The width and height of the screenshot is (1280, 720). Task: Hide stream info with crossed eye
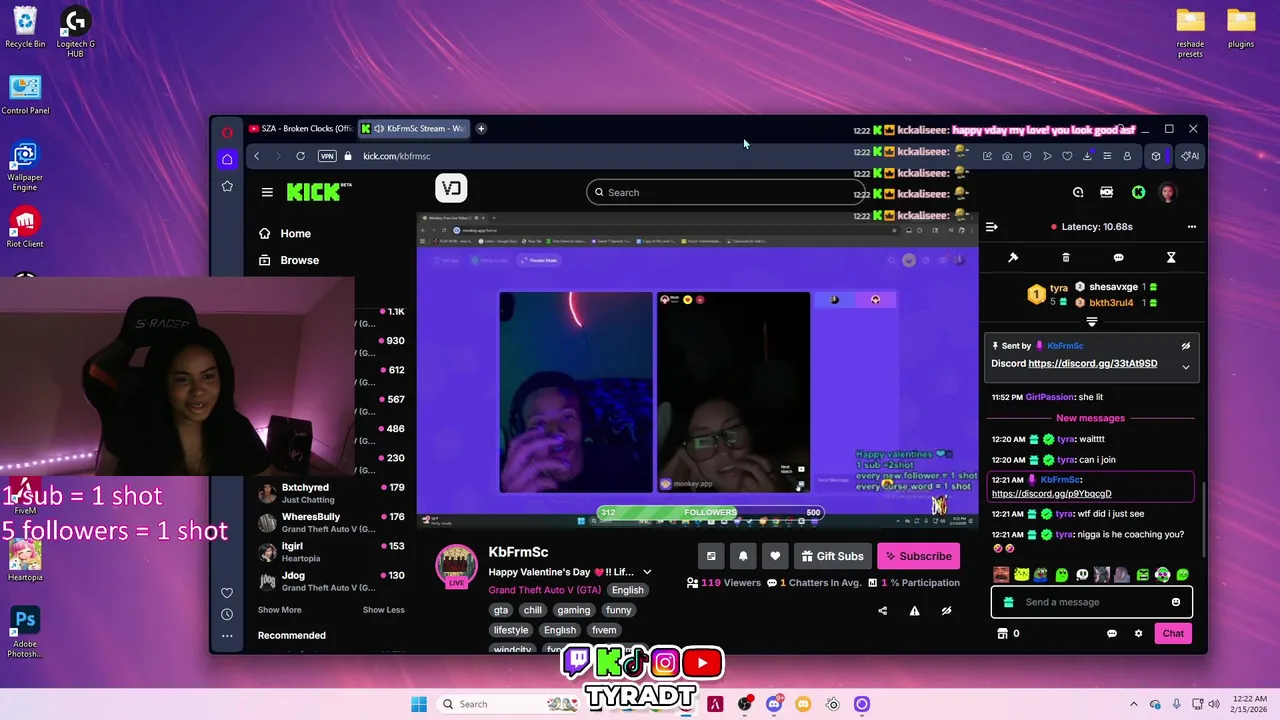[x=946, y=611]
